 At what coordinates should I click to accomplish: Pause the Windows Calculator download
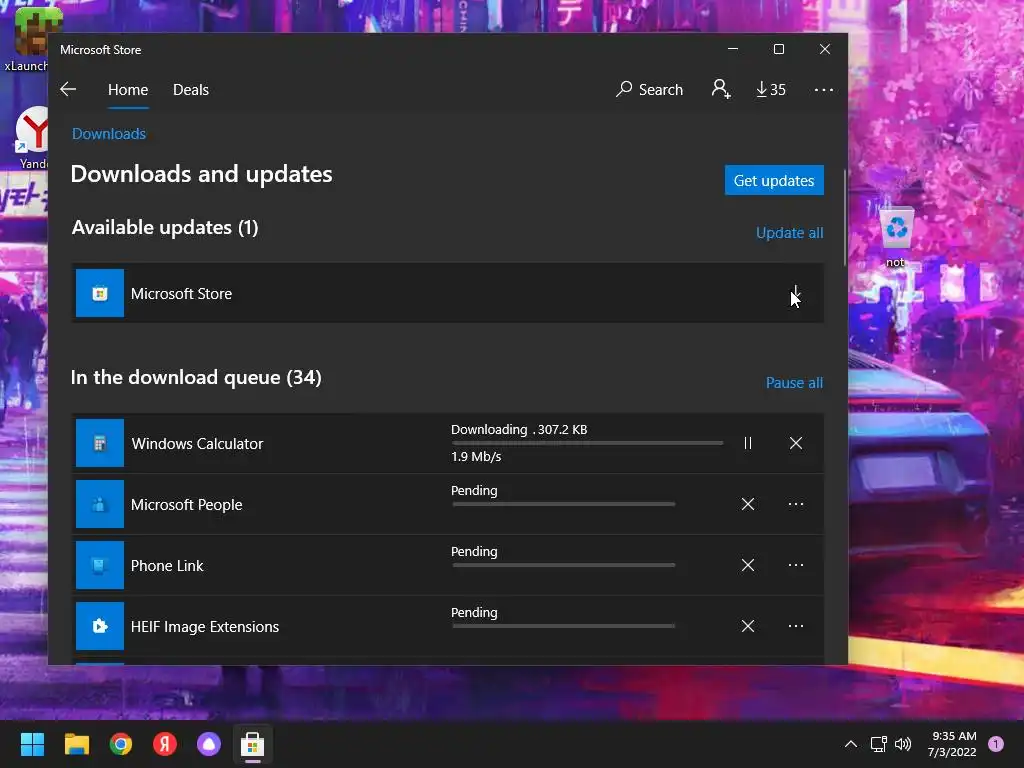tap(748, 443)
